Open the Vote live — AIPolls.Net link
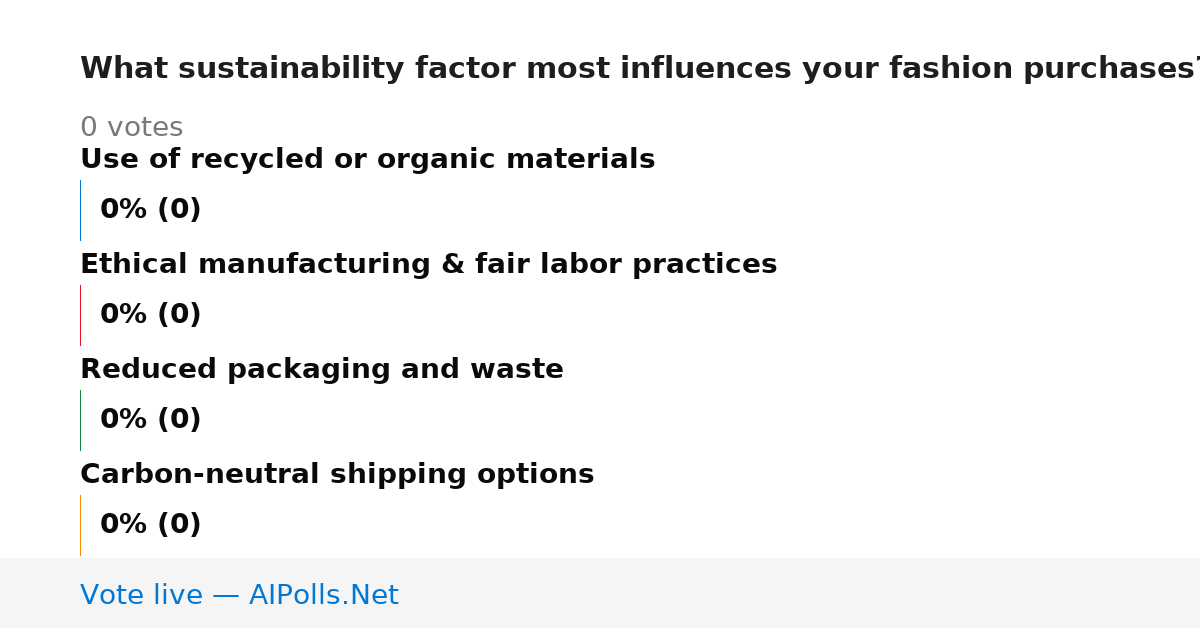 (x=239, y=595)
